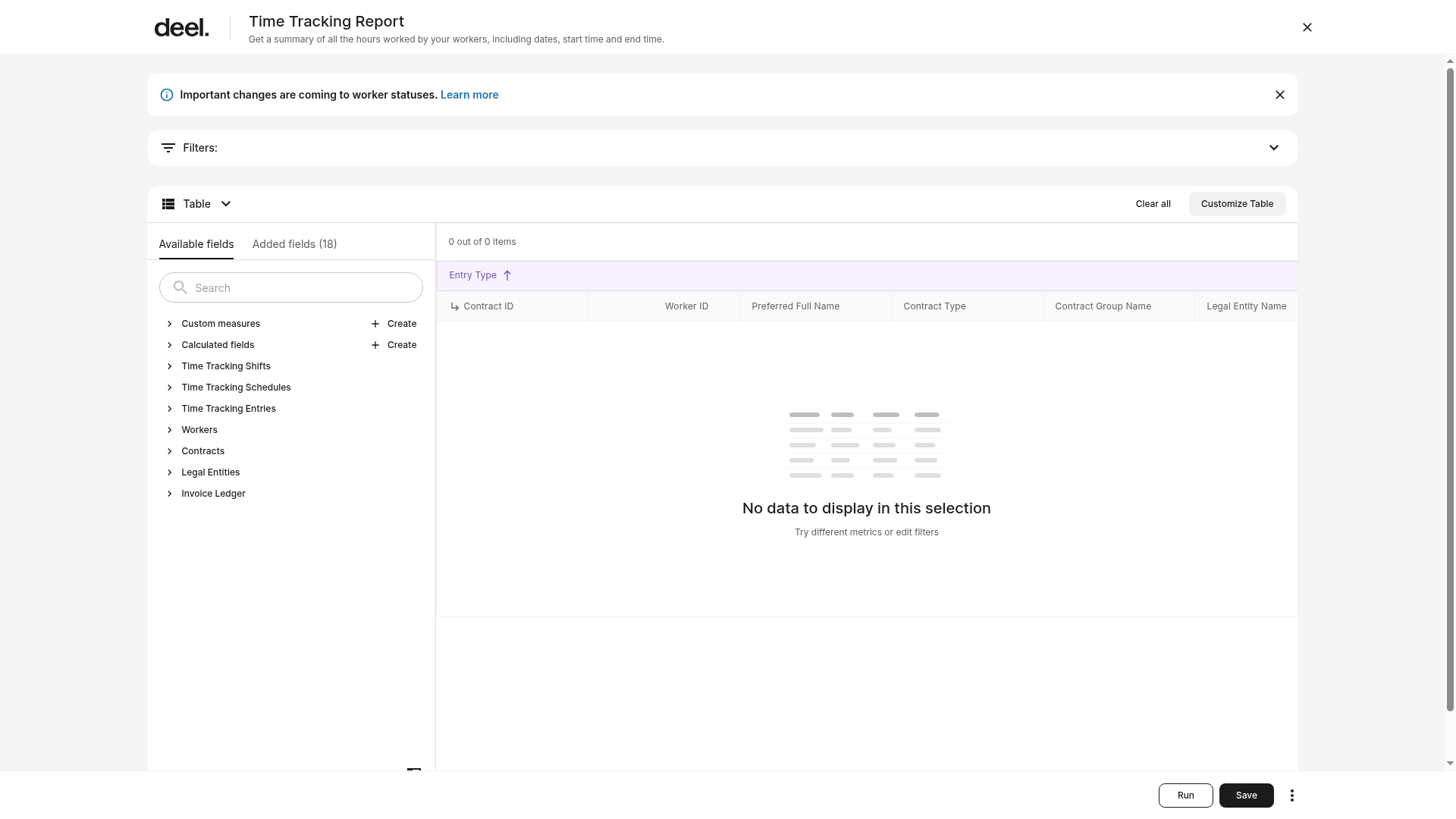
Task: Click the page vertical scrollbar
Action: 1450,390
